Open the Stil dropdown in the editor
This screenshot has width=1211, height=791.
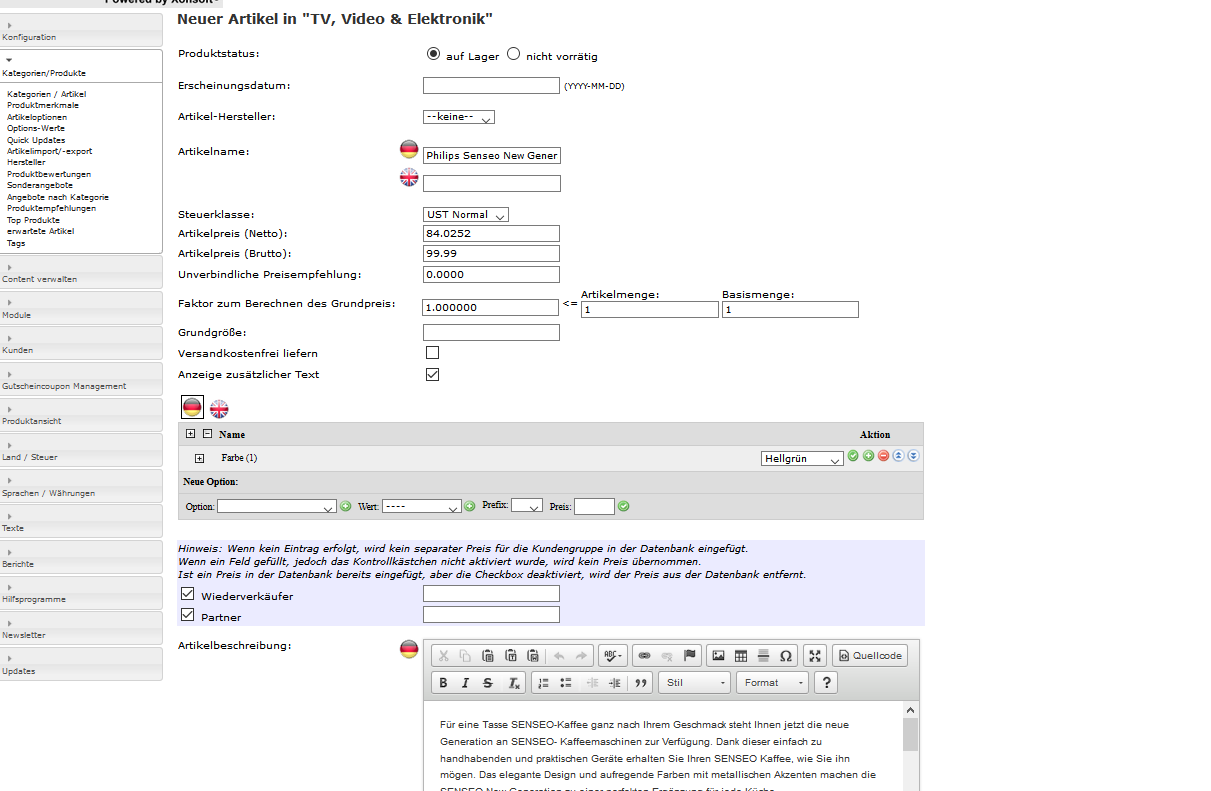click(x=695, y=683)
